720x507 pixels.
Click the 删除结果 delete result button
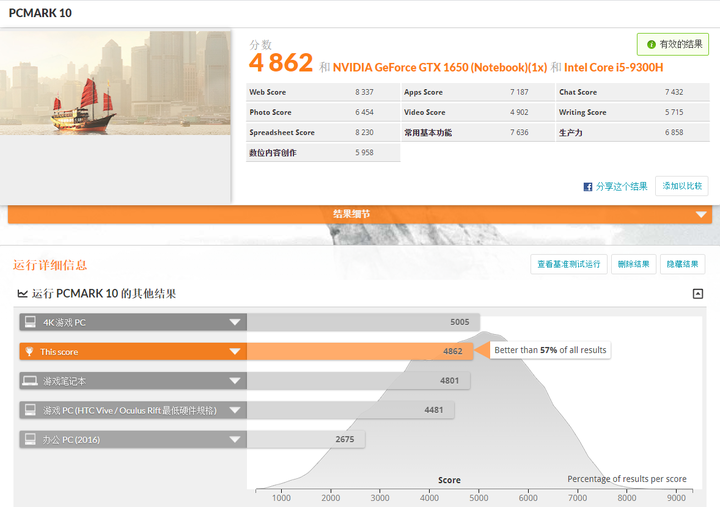[x=634, y=264]
